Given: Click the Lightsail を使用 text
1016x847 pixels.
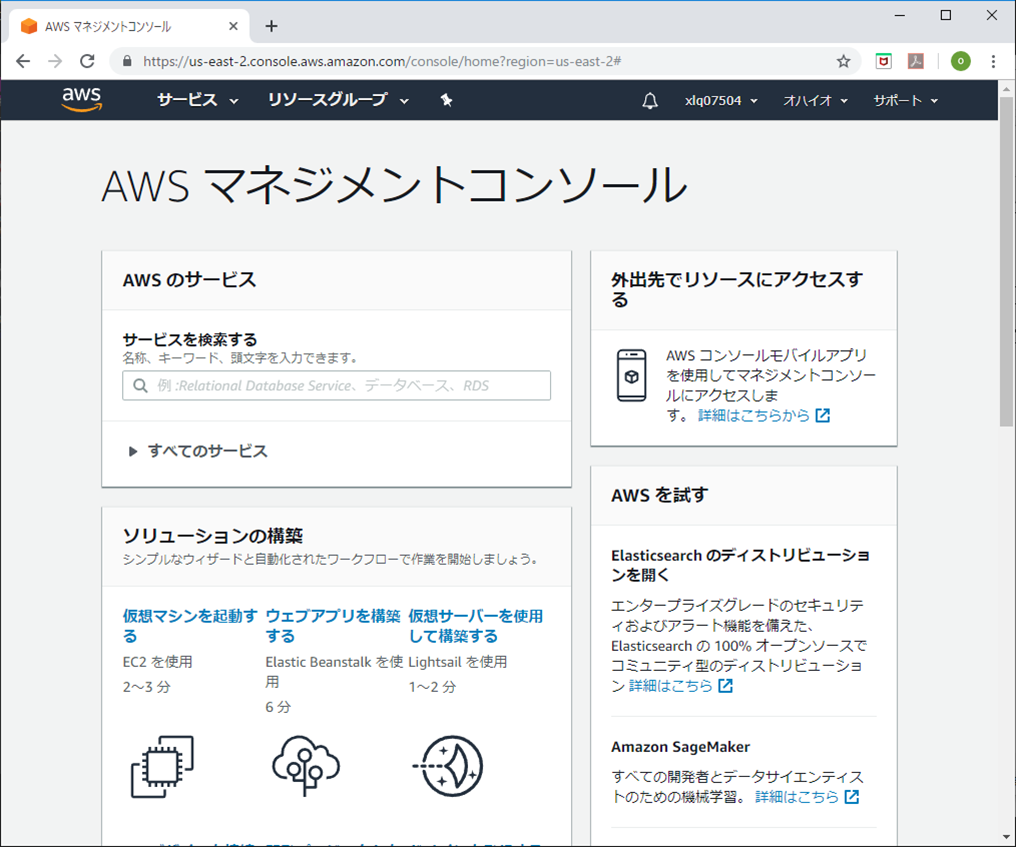Looking at the screenshot, I should click(457, 662).
